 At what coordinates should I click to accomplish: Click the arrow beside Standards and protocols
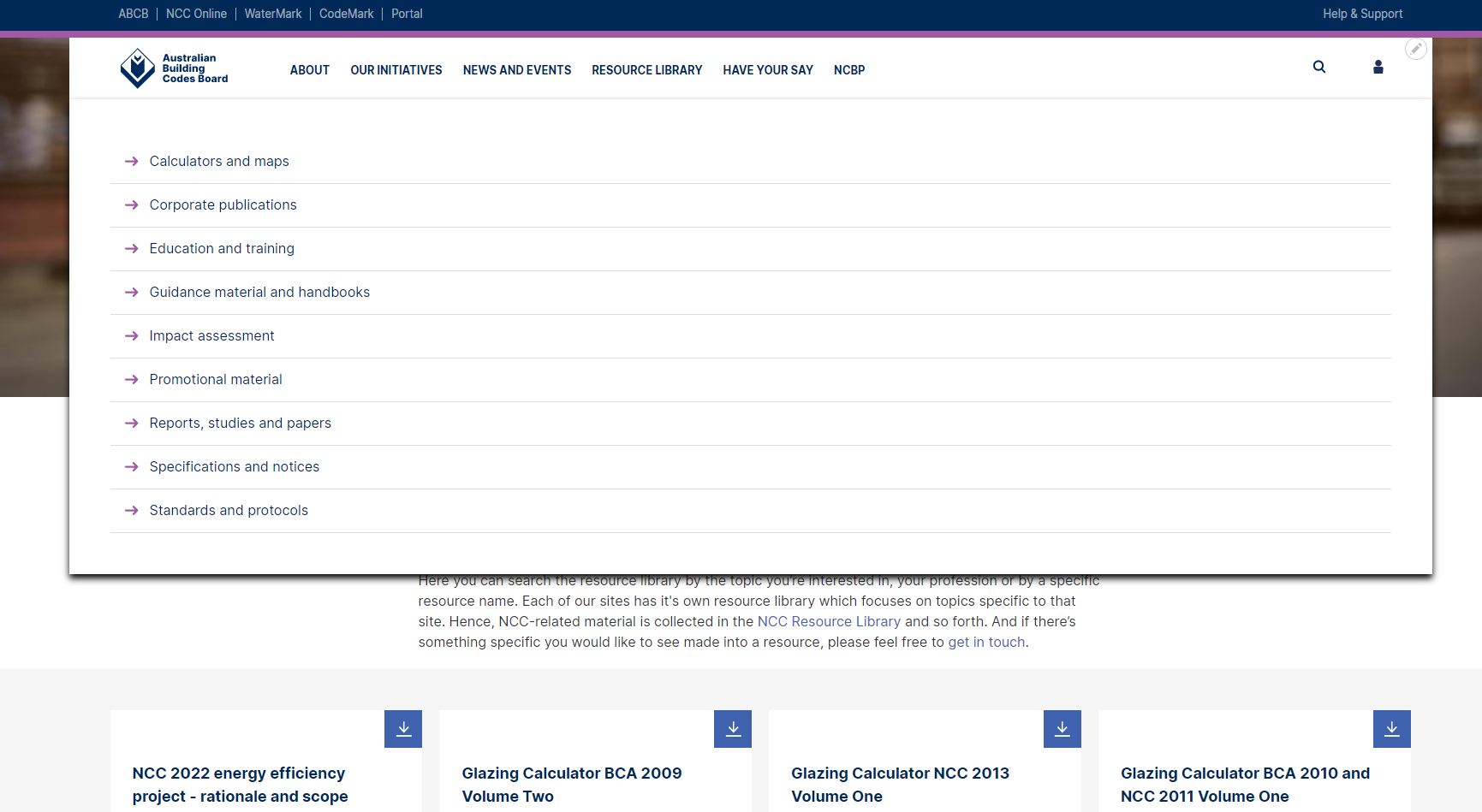[132, 510]
